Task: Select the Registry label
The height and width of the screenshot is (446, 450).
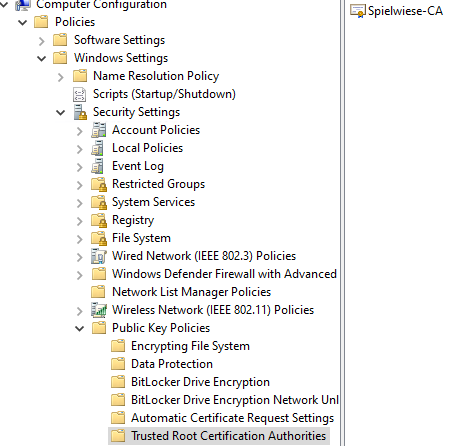Action: (x=133, y=220)
